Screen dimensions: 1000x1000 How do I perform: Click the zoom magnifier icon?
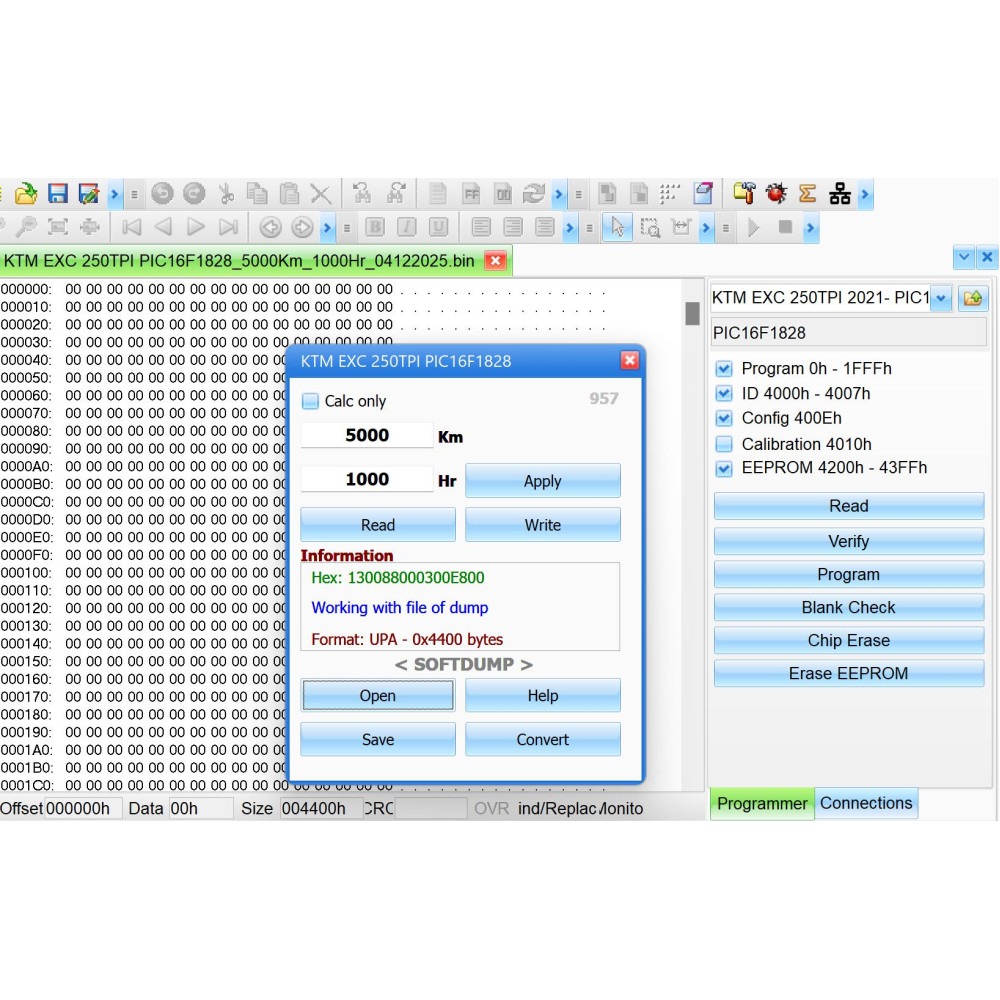[x=26, y=227]
